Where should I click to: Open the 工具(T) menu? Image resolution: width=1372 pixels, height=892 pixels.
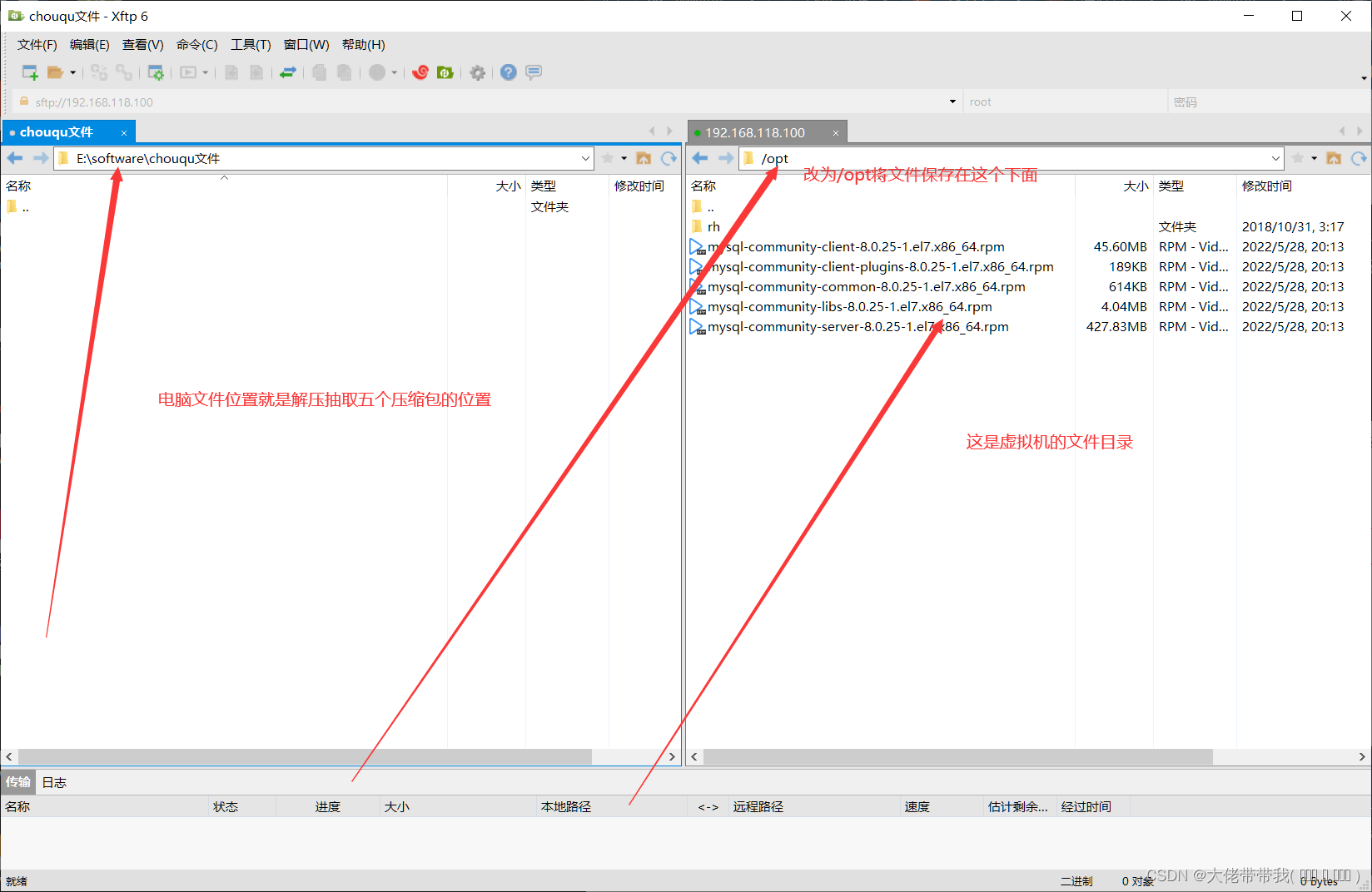tap(251, 45)
